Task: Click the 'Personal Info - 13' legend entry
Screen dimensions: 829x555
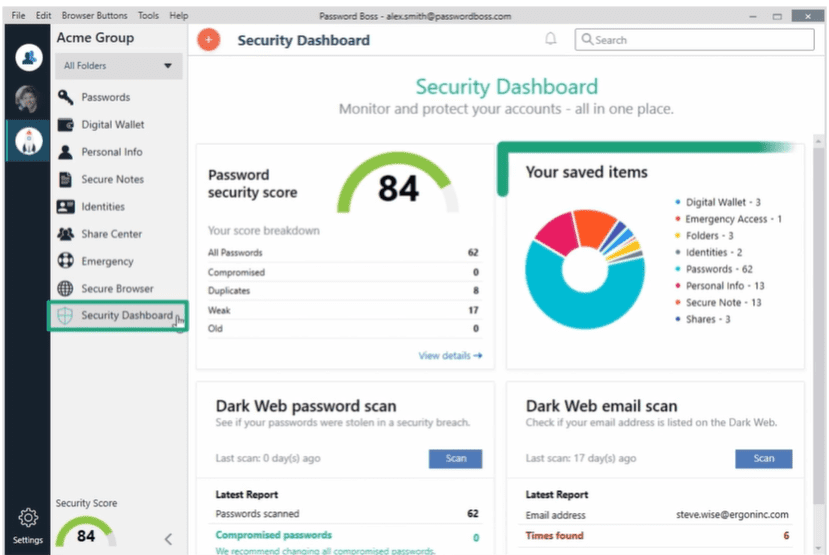Action: click(720, 286)
